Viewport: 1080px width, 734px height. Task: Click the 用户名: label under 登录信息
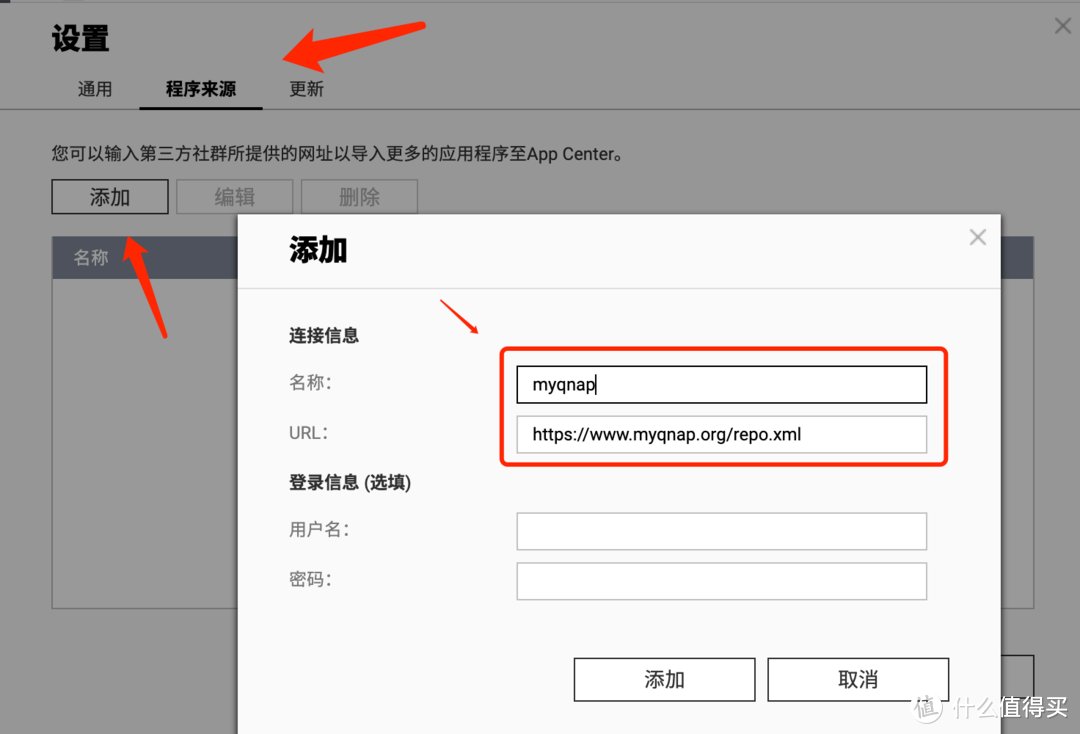[x=319, y=529]
